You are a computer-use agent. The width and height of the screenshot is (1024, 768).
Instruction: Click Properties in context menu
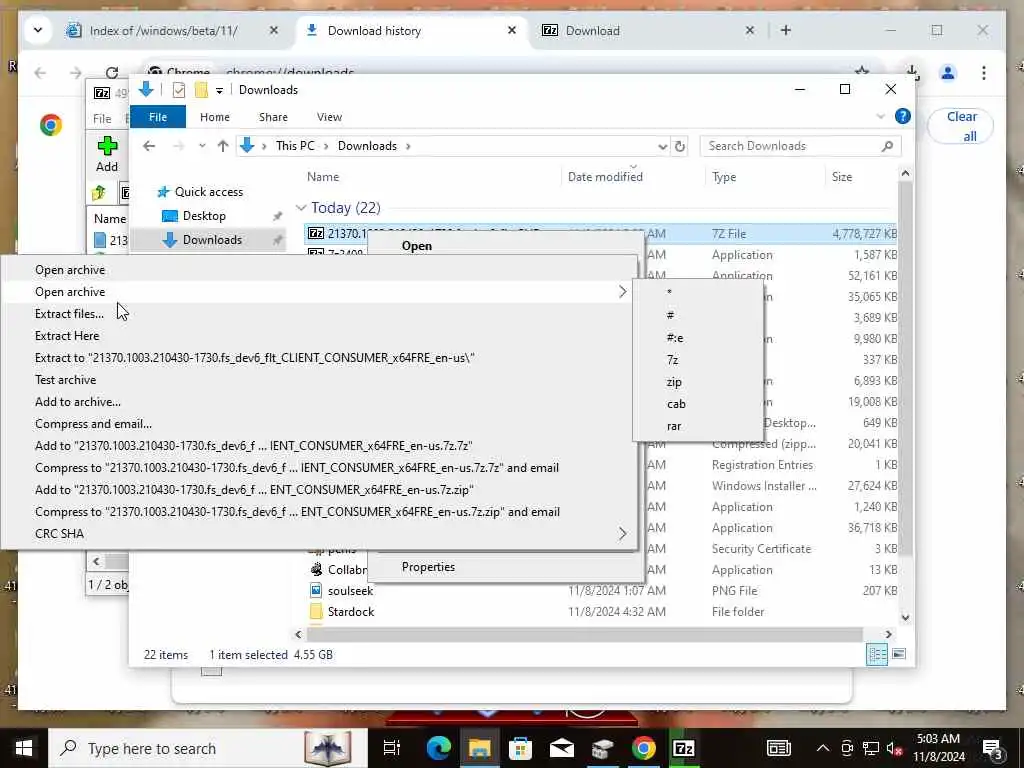pyautogui.click(x=428, y=567)
